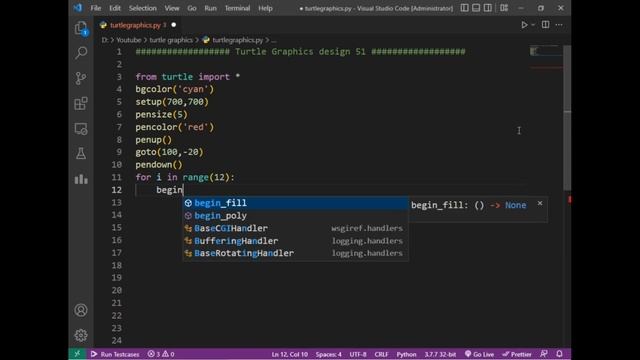This screenshot has height=360, width=640.
Task: Choose begin_fill autocomplete suggestion
Action: 296,203
